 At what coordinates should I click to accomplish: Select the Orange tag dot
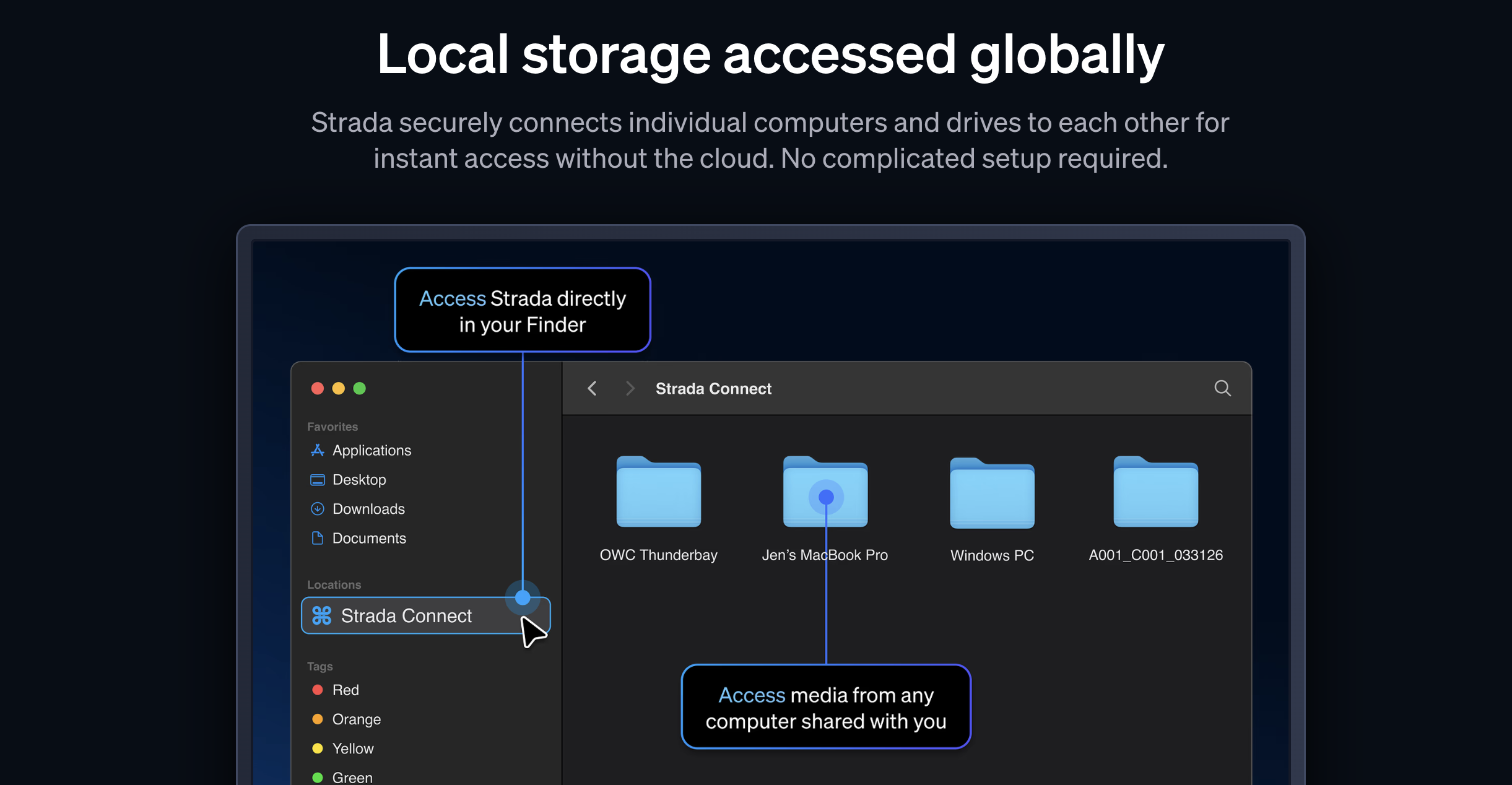coord(318,719)
